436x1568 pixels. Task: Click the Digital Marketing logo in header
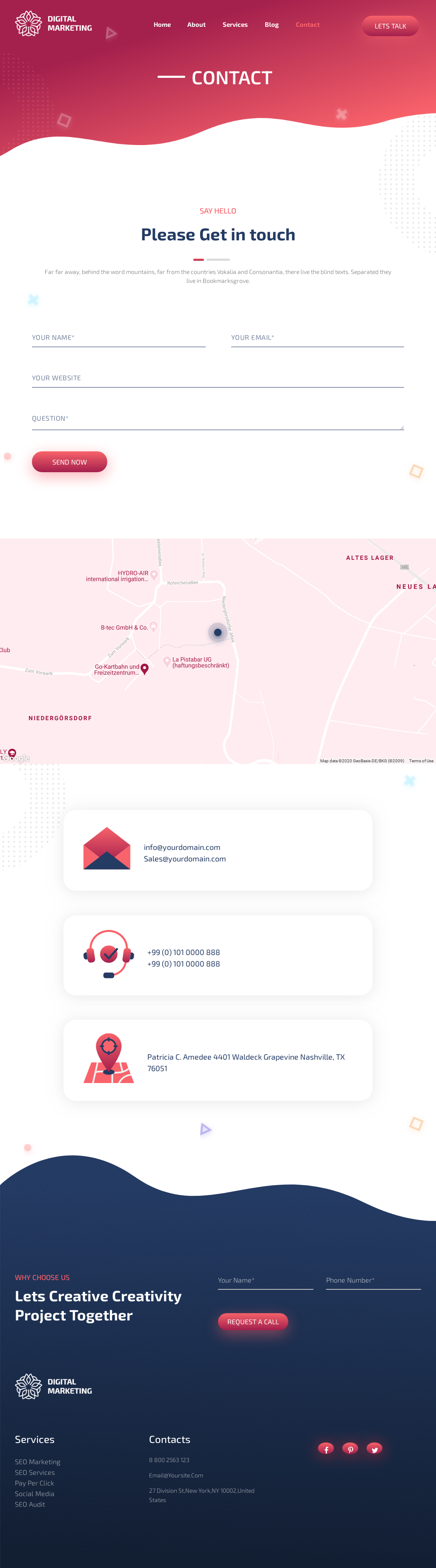tap(54, 24)
